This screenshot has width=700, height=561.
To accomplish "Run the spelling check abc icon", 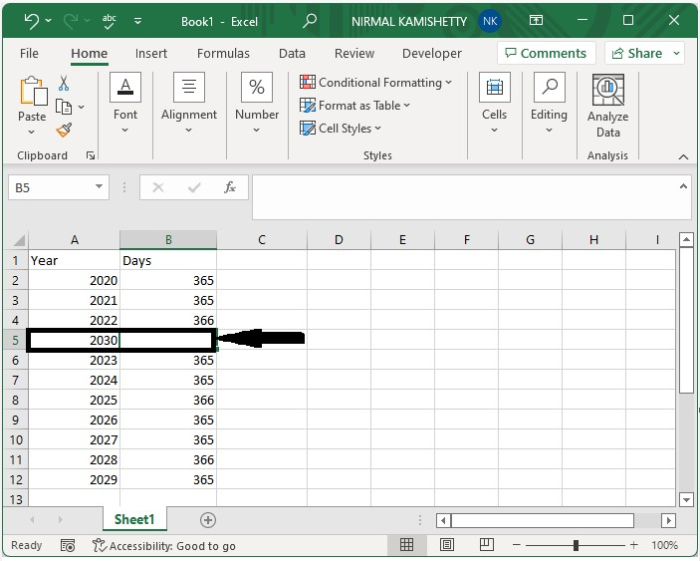I will point(109,21).
